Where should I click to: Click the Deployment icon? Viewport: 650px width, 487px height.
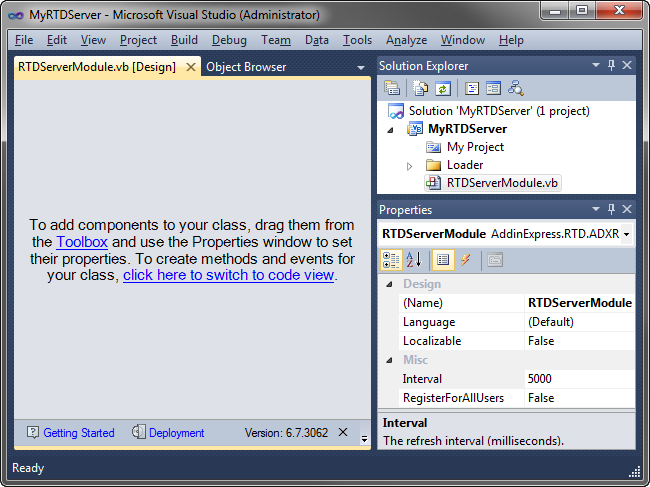pyautogui.click(x=138, y=432)
